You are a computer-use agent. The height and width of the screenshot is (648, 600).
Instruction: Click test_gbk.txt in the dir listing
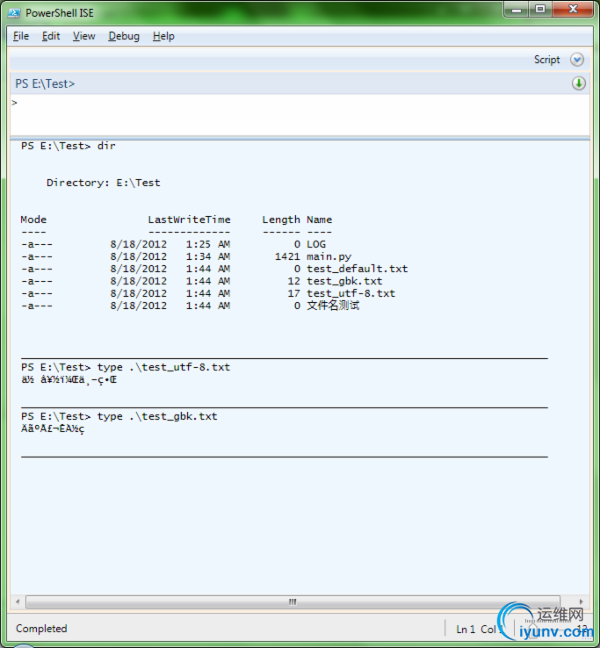click(344, 281)
